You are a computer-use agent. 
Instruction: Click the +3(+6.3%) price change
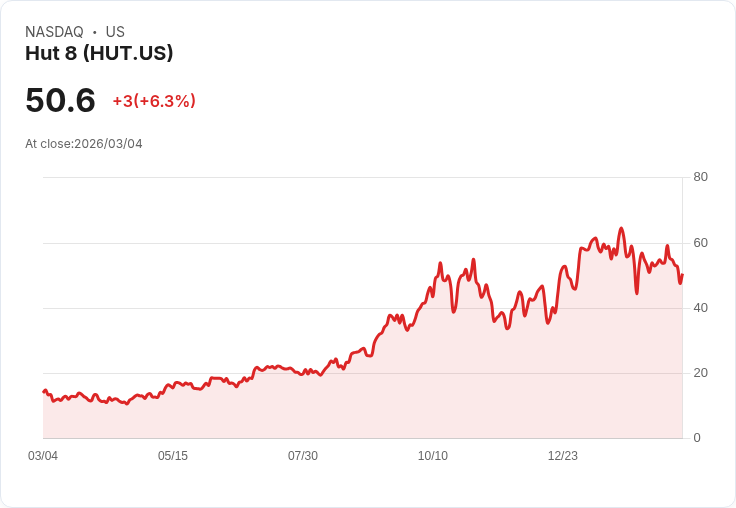coord(154,101)
